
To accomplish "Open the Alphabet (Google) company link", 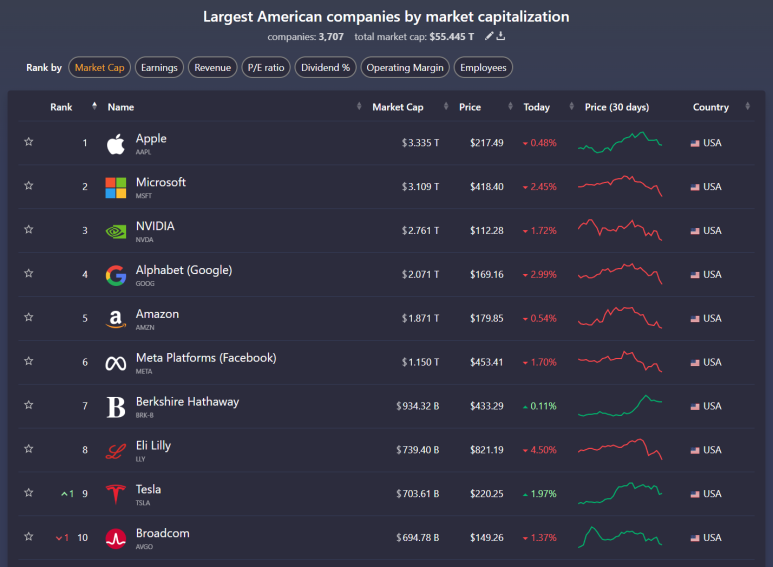I will (184, 270).
